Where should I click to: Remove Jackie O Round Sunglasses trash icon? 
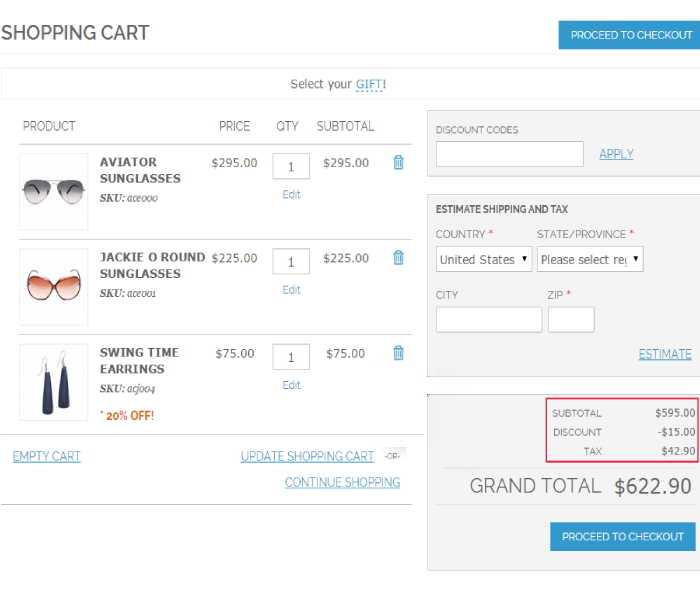pos(398,257)
